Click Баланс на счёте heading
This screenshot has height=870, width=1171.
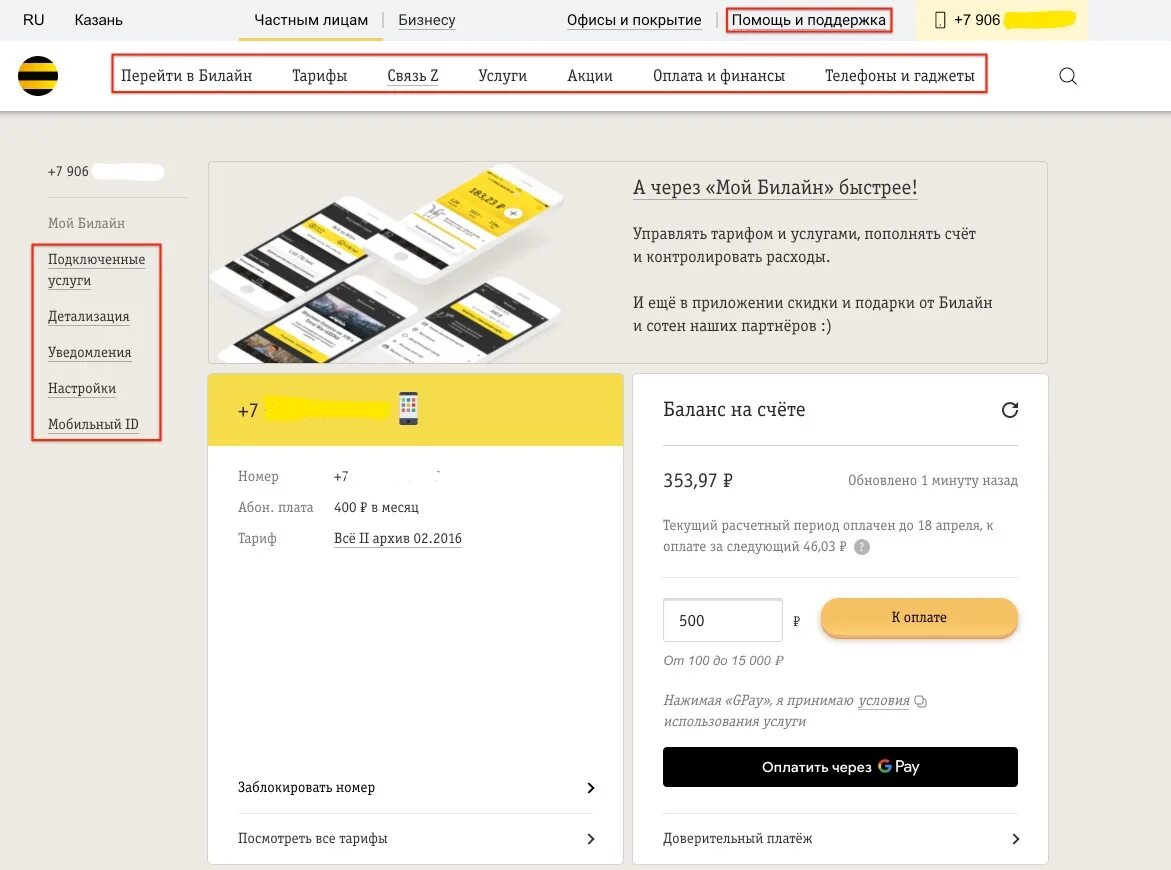(x=734, y=410)
